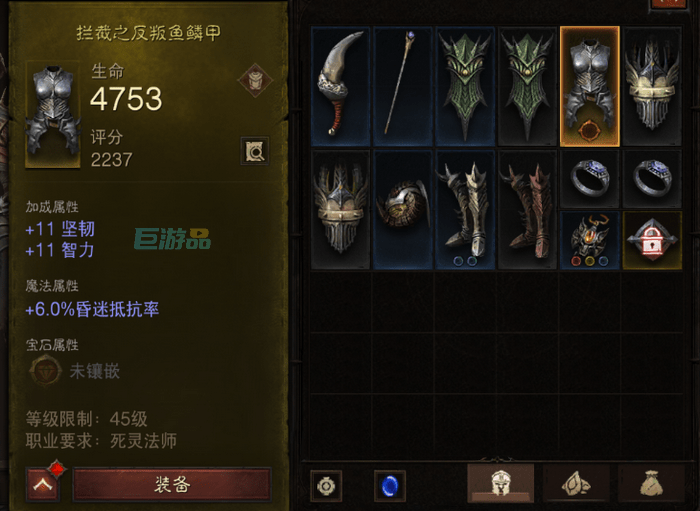This screenshot has height=511, width=700.
Task: Select the first silver sapphire ring
Action: tap(590, 179)
